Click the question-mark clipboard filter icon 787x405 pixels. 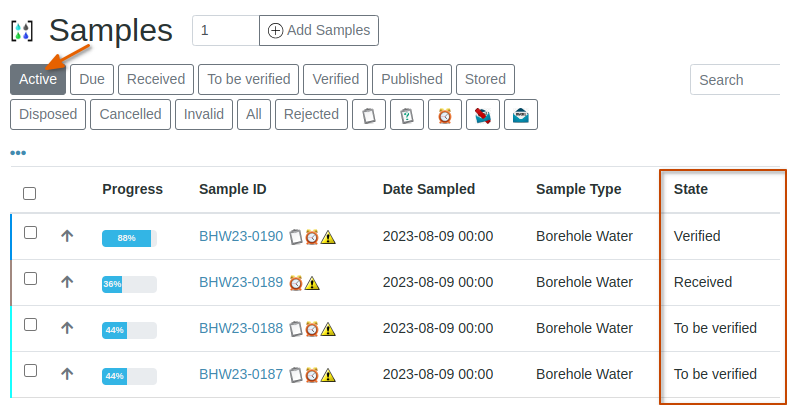tap(407, 115)
